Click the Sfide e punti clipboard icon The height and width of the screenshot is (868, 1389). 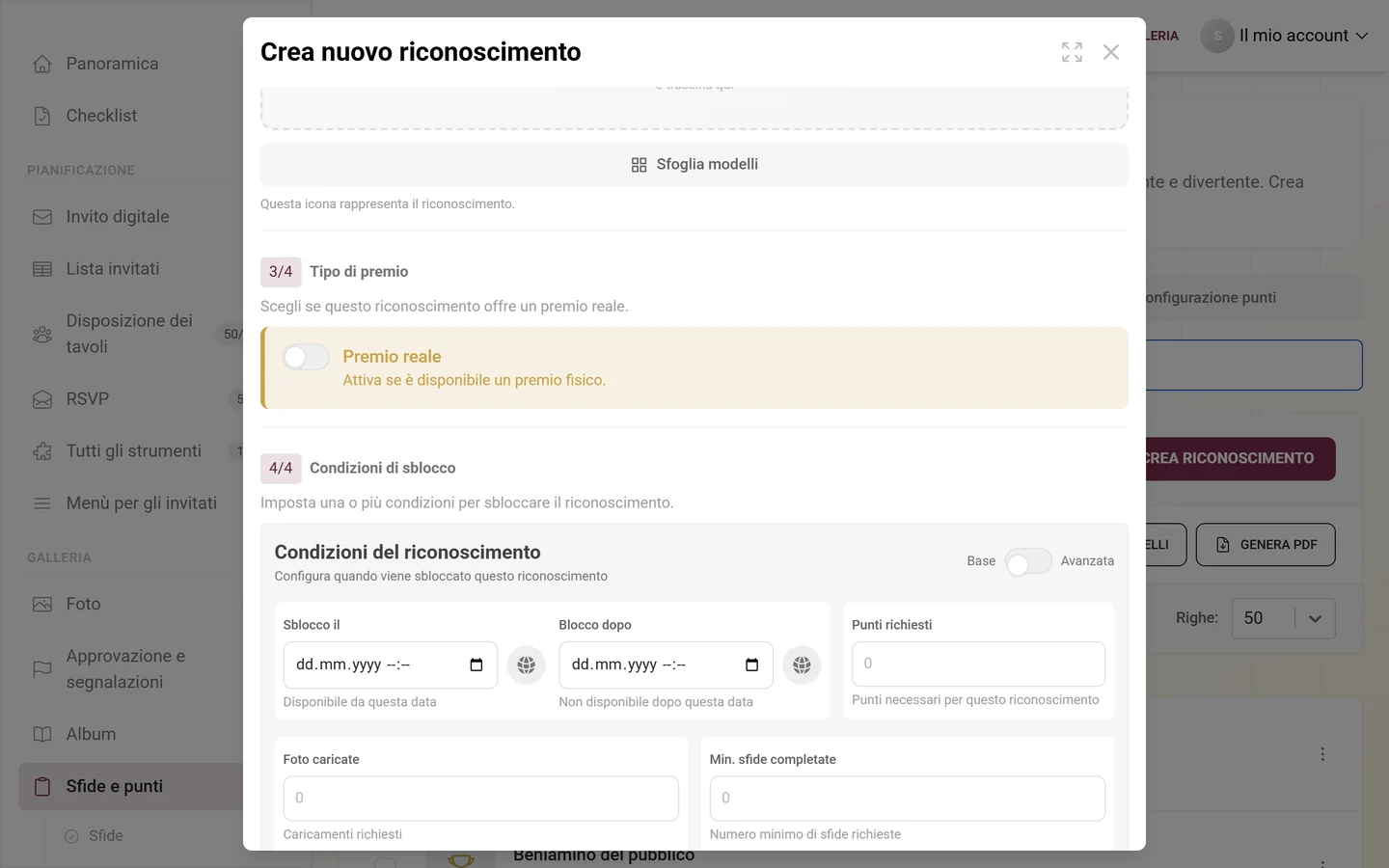click(x=42, y=787)
